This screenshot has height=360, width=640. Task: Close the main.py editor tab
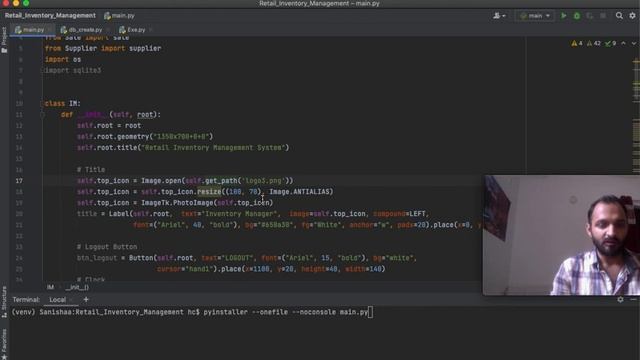[49, 30]
